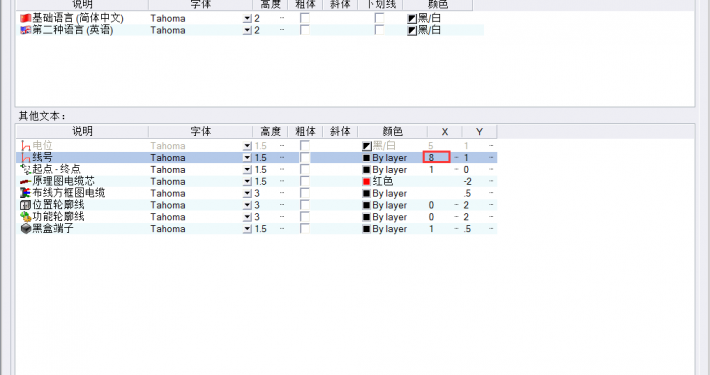Toggle bold checkbox for 基础语言 (简体中文)
710x375 pixels.
pos(305,18)
